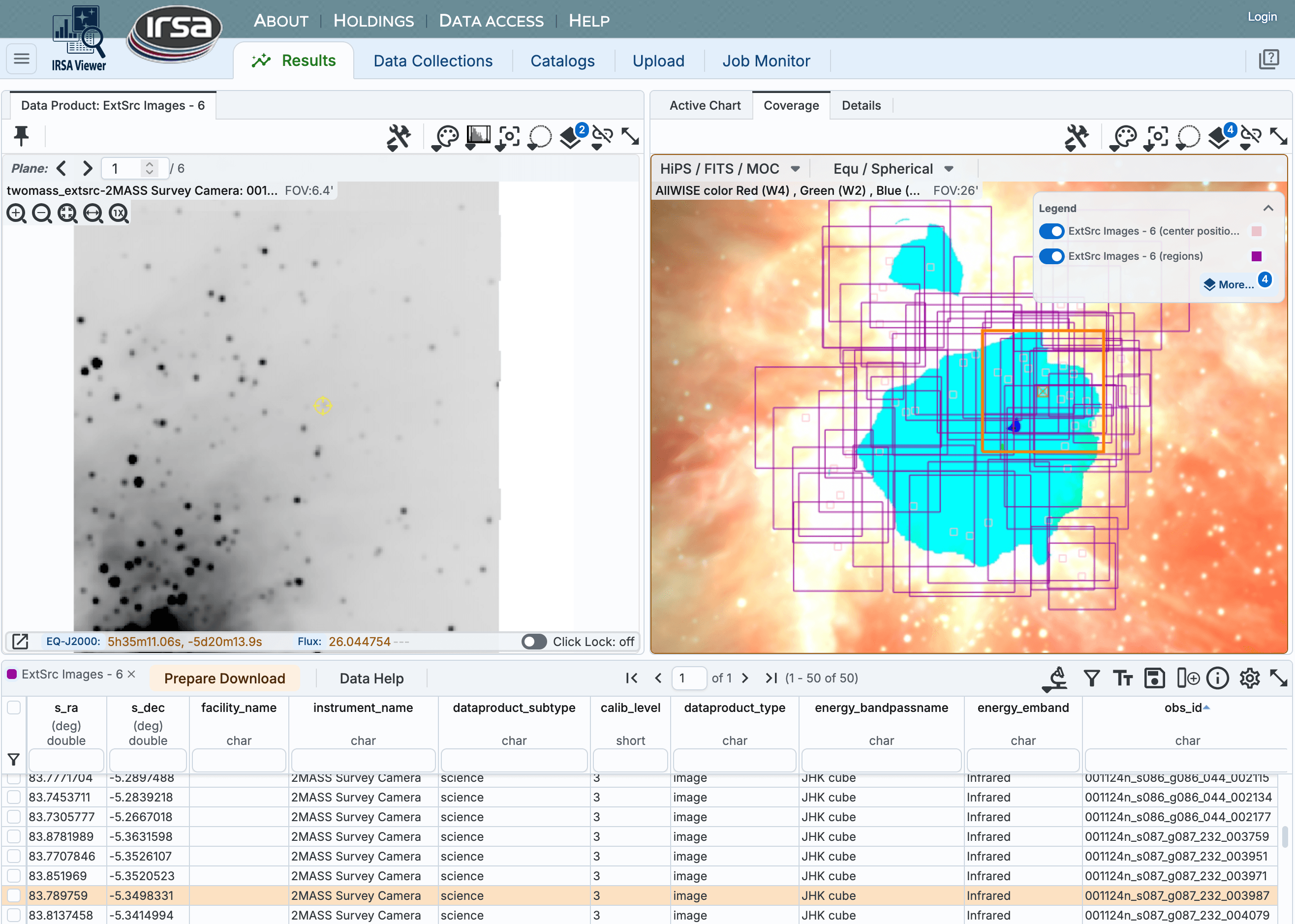Switch to Data Collections tab
1295x924 pixels.
pyautogui.click(x=433, y=61)
